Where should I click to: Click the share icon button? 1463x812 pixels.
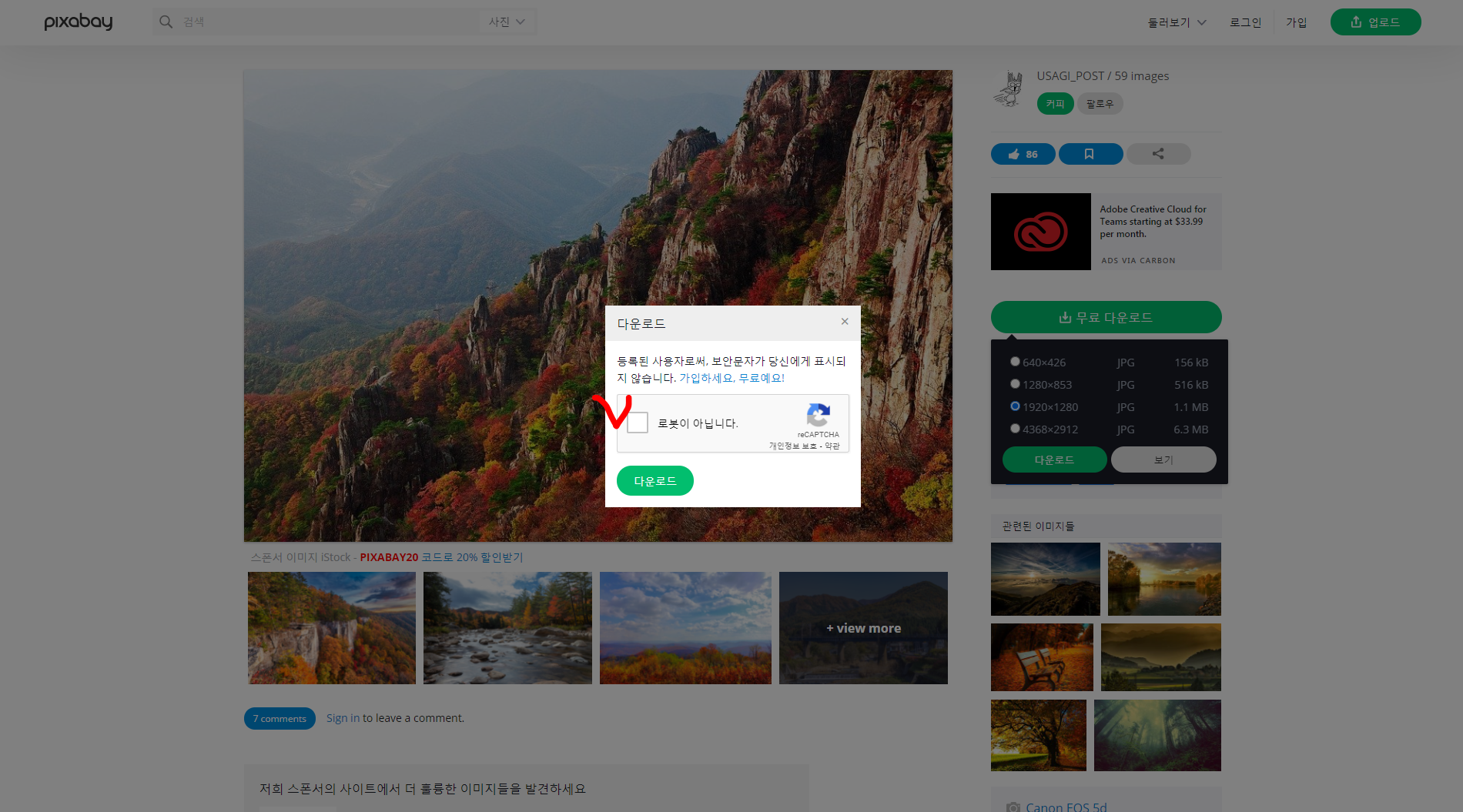click(1158, 154)
